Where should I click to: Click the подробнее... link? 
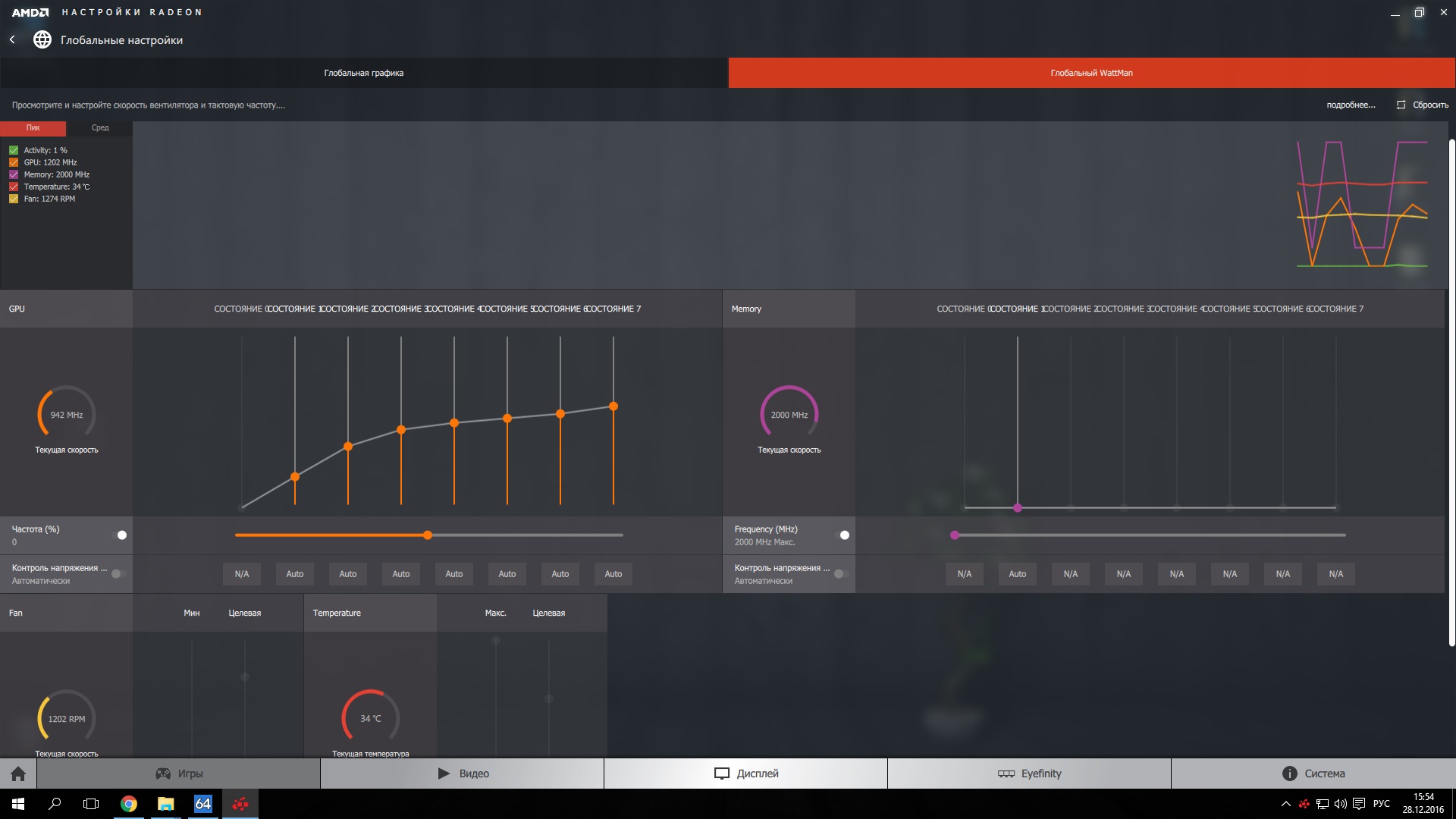point(1351,105)
